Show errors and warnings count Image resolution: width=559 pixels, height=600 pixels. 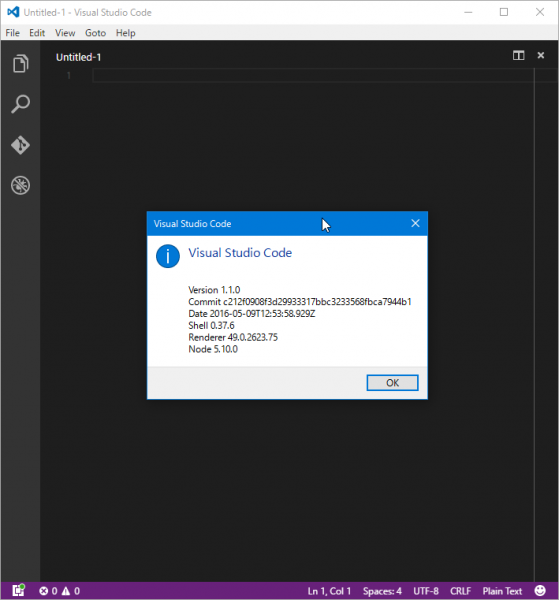(x=59, y=591)
